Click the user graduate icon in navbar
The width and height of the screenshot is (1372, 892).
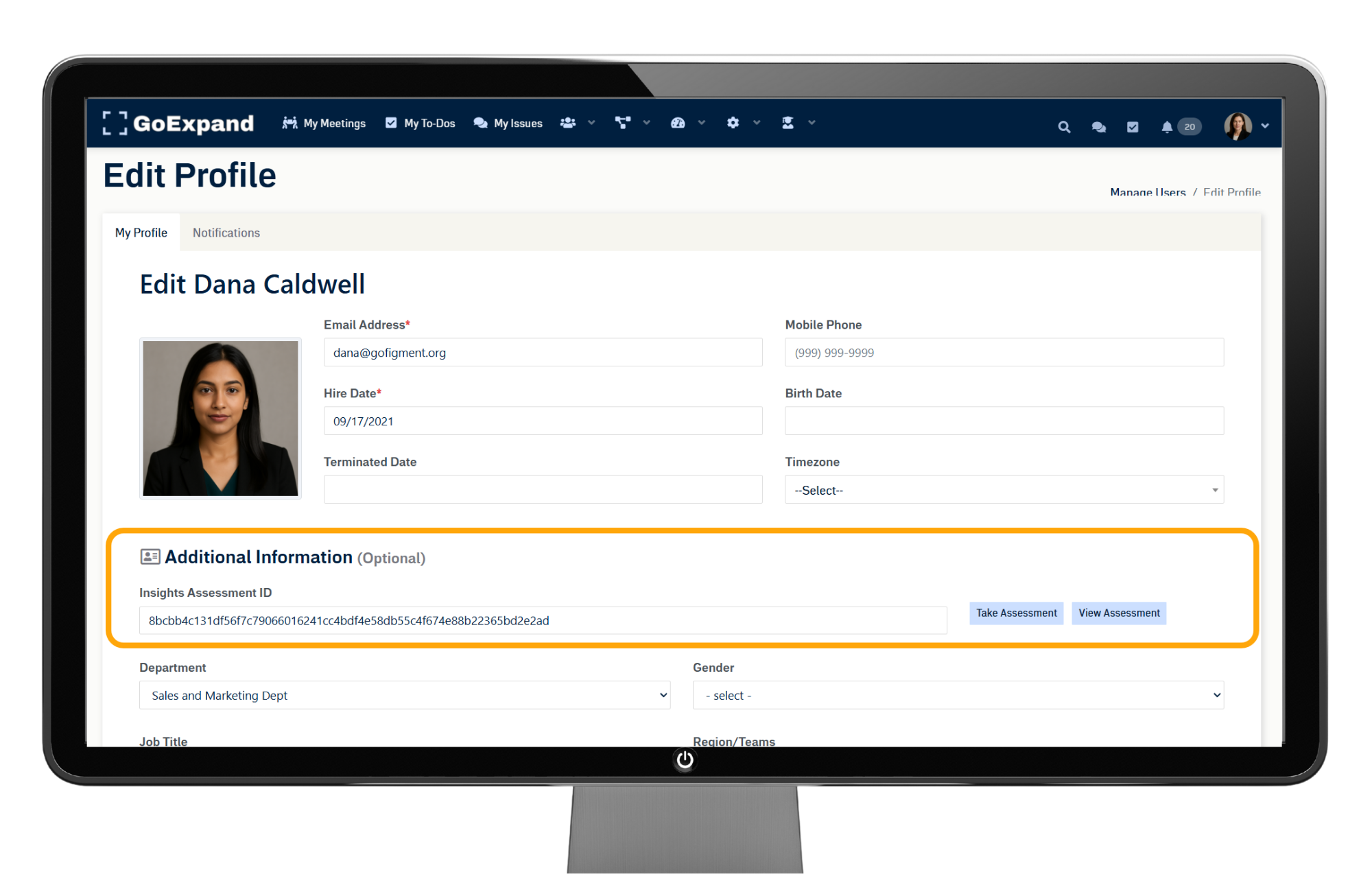point(788,123)
